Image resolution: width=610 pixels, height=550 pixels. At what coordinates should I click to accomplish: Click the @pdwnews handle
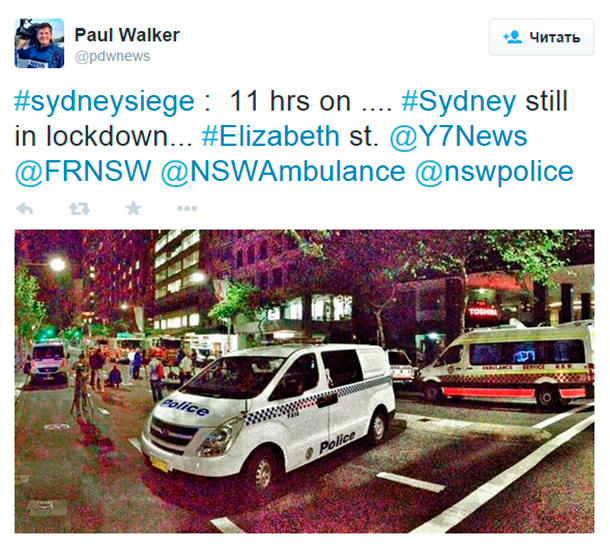click(112, 56)
